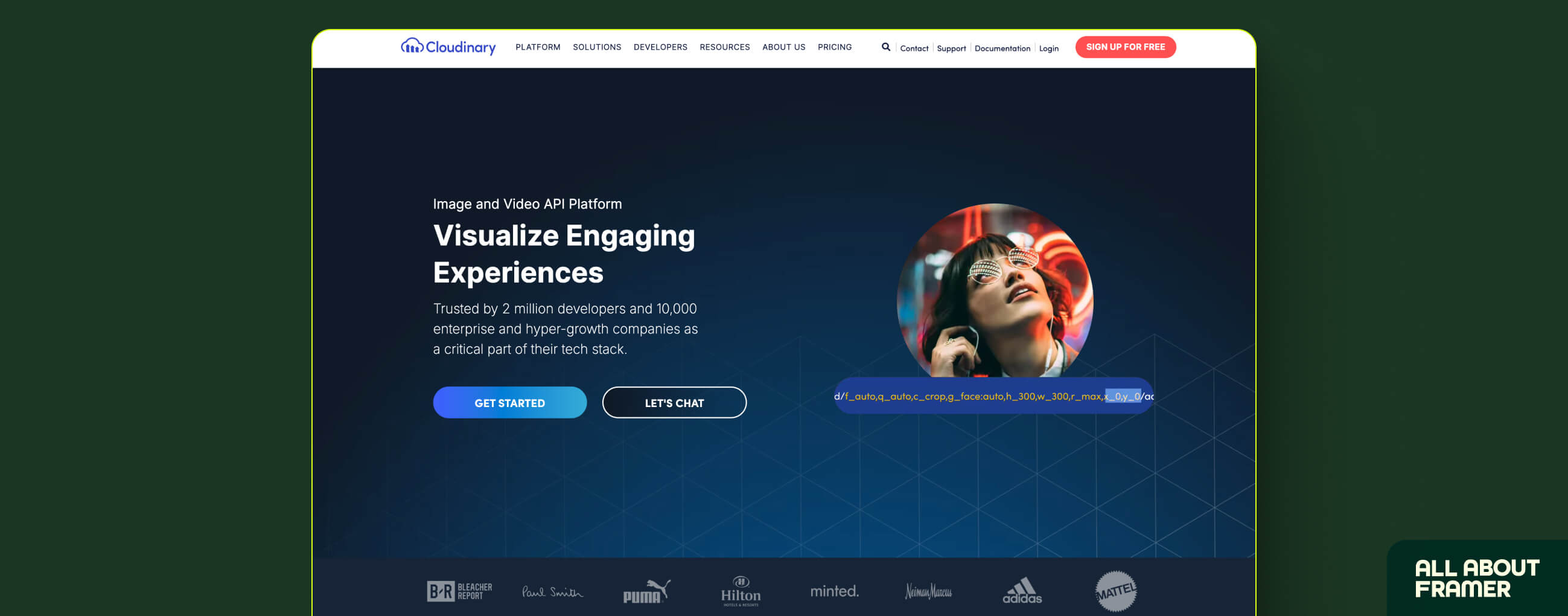Open the Pricing menu item
The width and height of the screenshot is (1568, 616).
[835, 47]
